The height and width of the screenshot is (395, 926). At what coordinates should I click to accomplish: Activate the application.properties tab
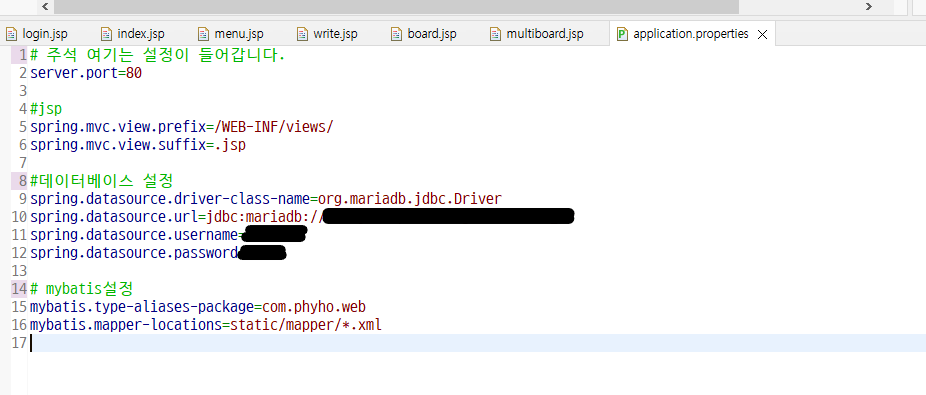point(690,34)
